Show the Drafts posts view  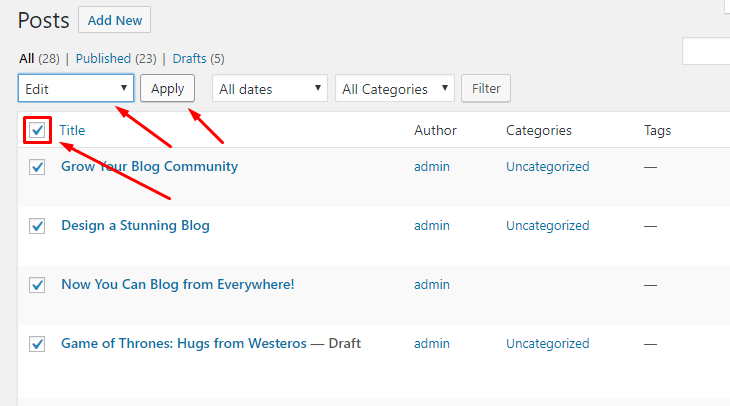(x=189, y=59)
